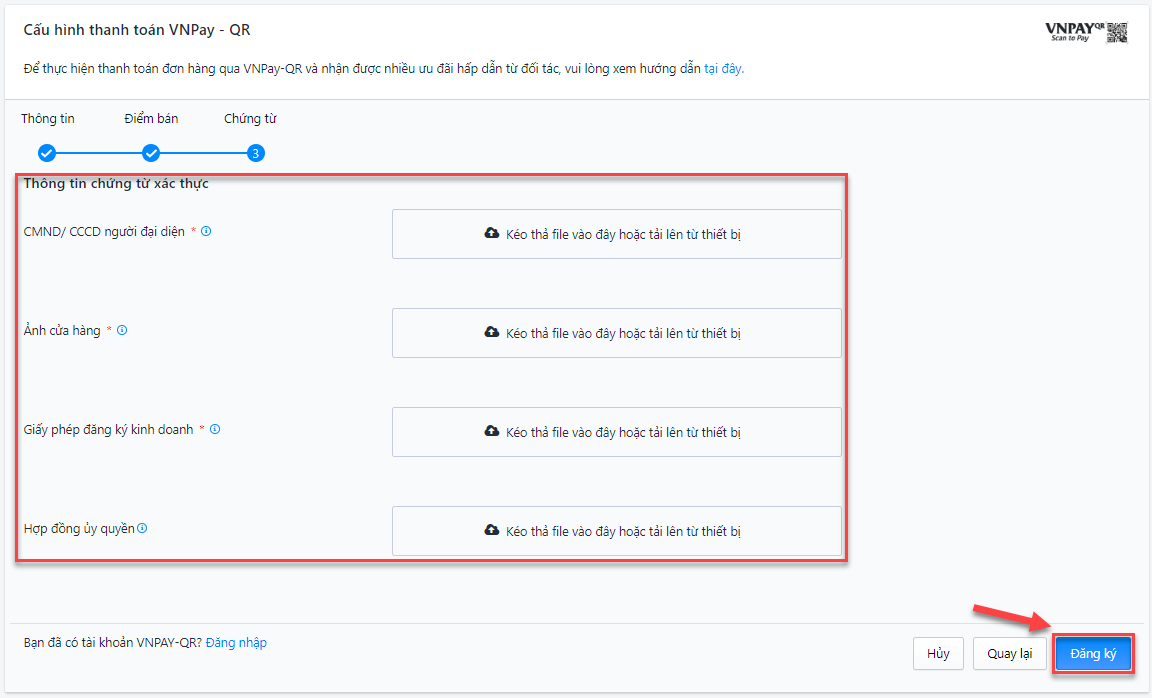Click label 'CMND/ CCCD người đại diện'
This screenshot has width=1152, height=698.
(x=104, y=231)
